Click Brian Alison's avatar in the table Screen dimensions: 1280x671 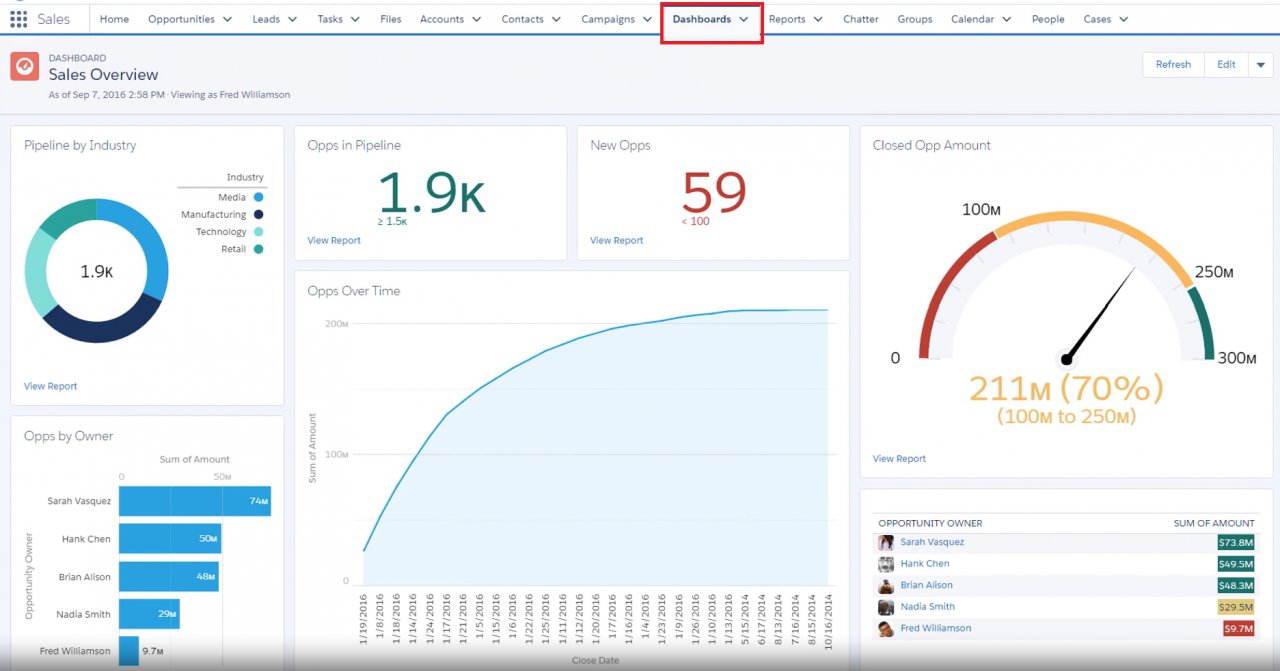[x=886, y=585]
